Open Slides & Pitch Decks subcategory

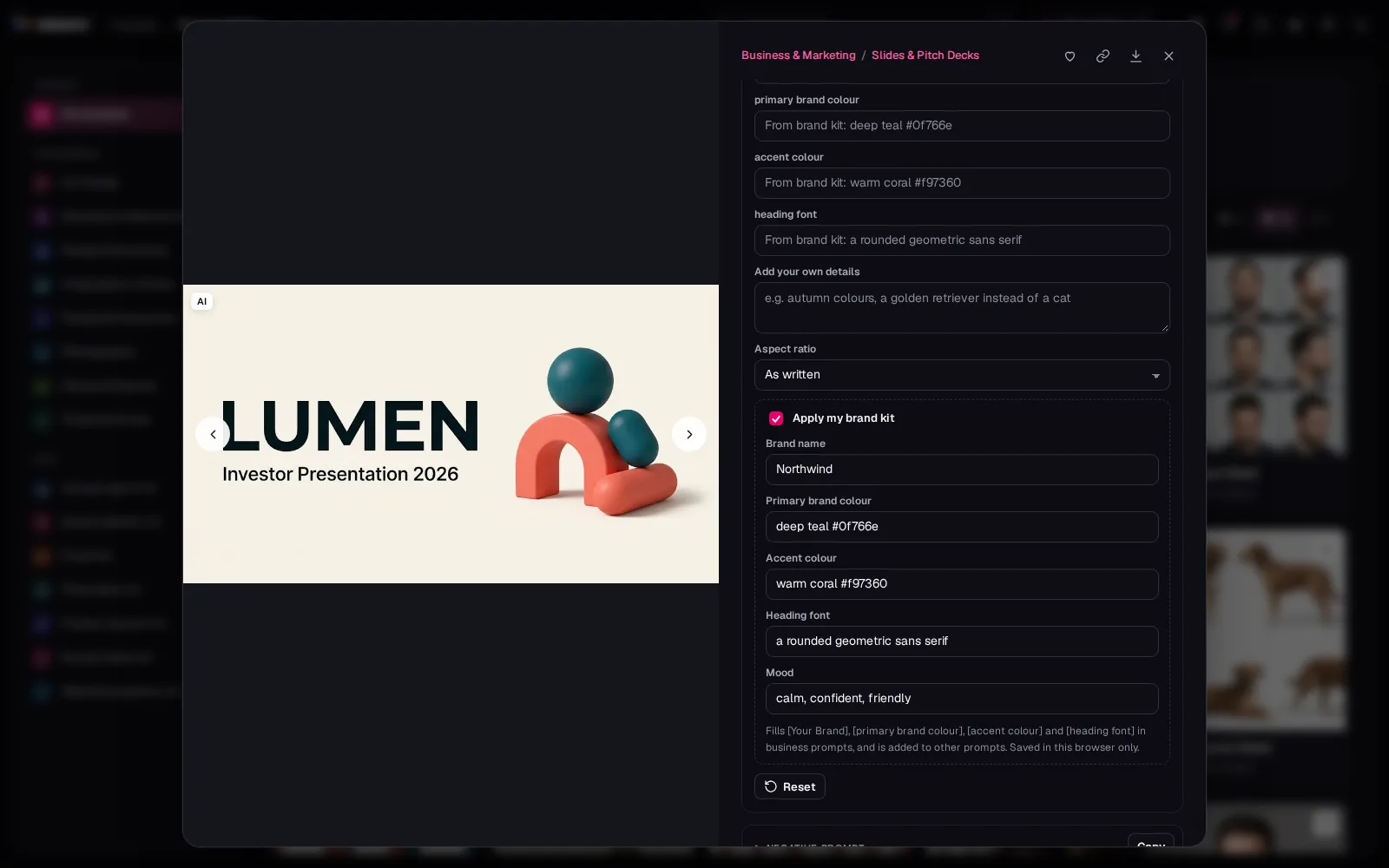click(925, 55)
